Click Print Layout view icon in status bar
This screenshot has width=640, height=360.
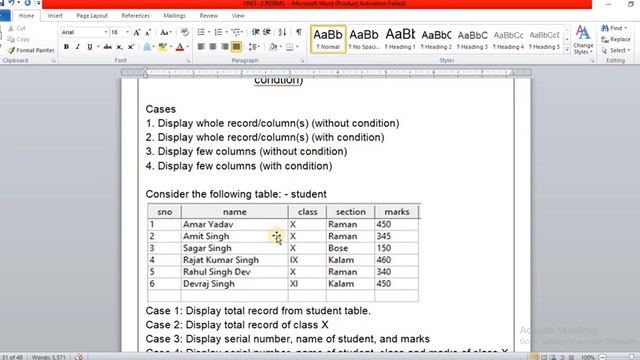tap(534, 357)
